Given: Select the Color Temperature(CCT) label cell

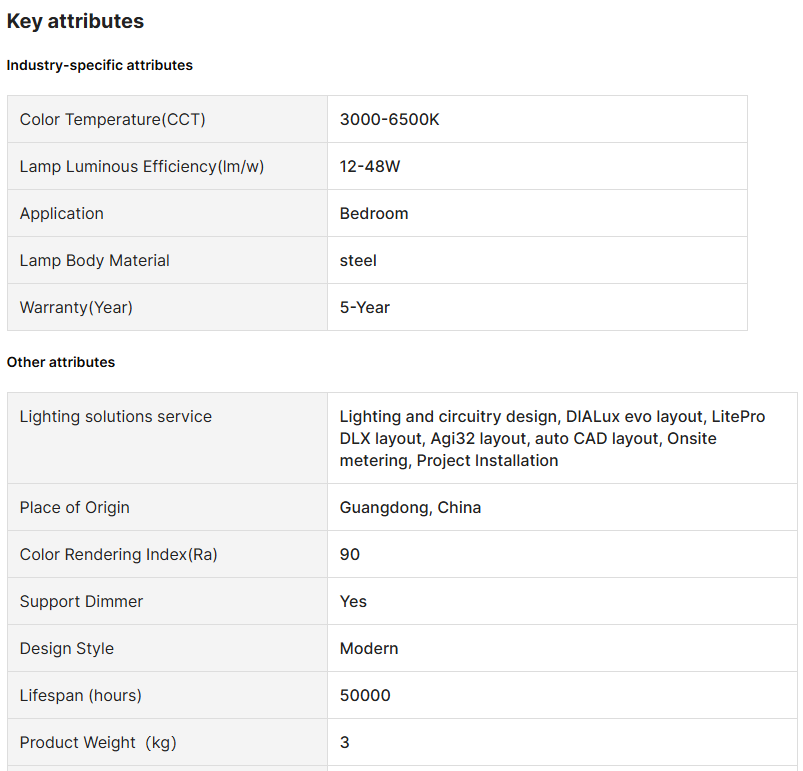Looking at the screenshot, I should tap(113, 120).
